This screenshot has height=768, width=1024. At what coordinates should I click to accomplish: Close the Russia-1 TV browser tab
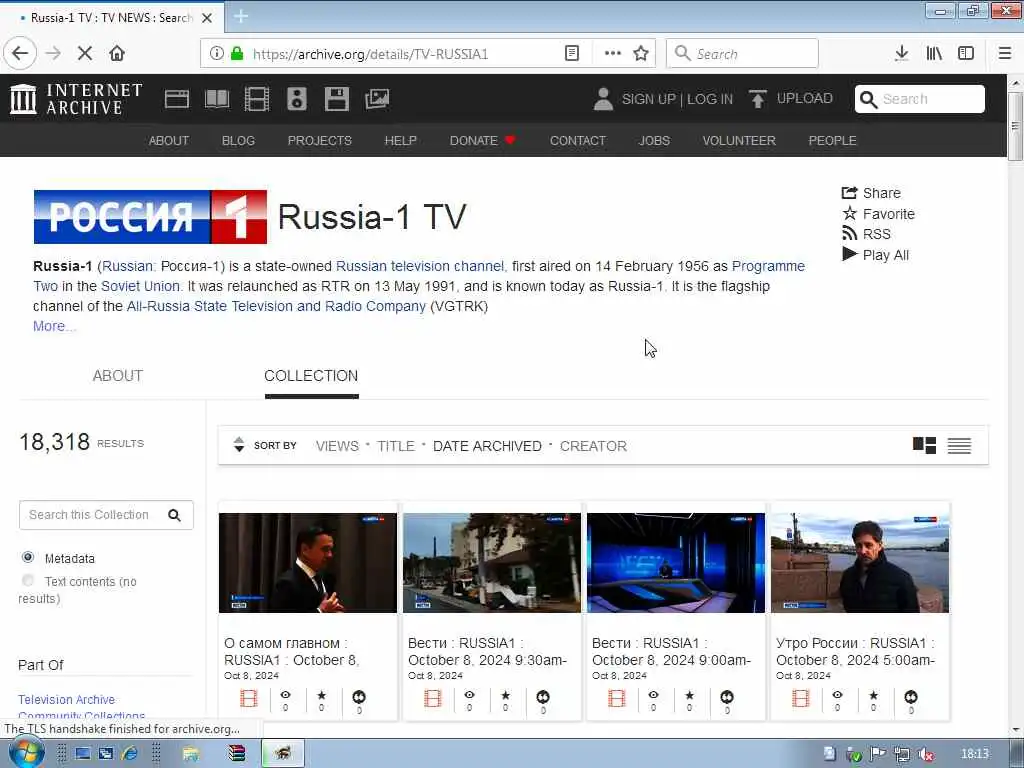click(207, 18)
